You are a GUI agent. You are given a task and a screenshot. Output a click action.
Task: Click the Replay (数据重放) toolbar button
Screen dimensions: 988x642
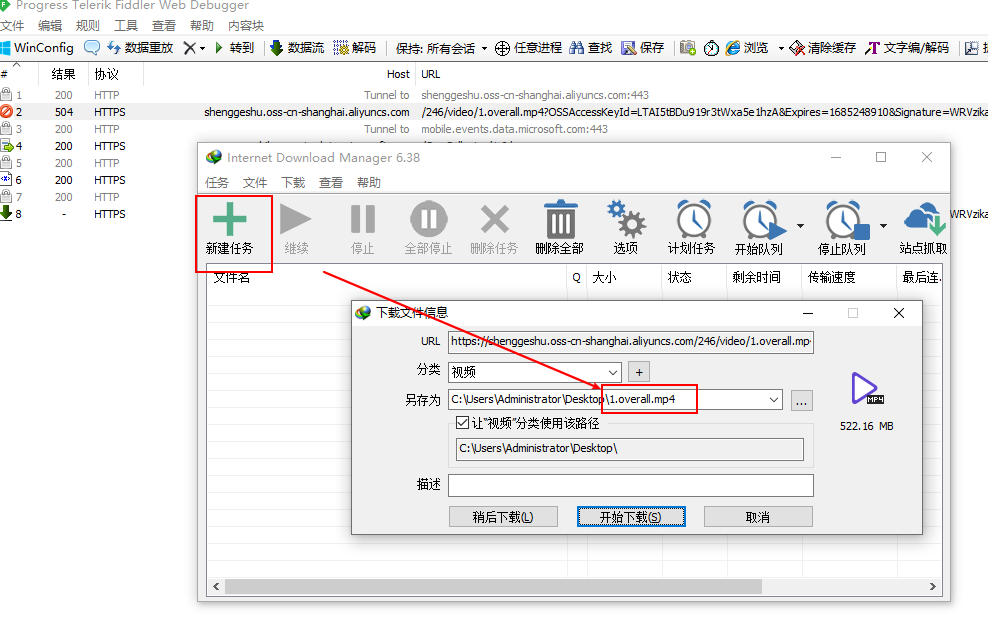141,48
